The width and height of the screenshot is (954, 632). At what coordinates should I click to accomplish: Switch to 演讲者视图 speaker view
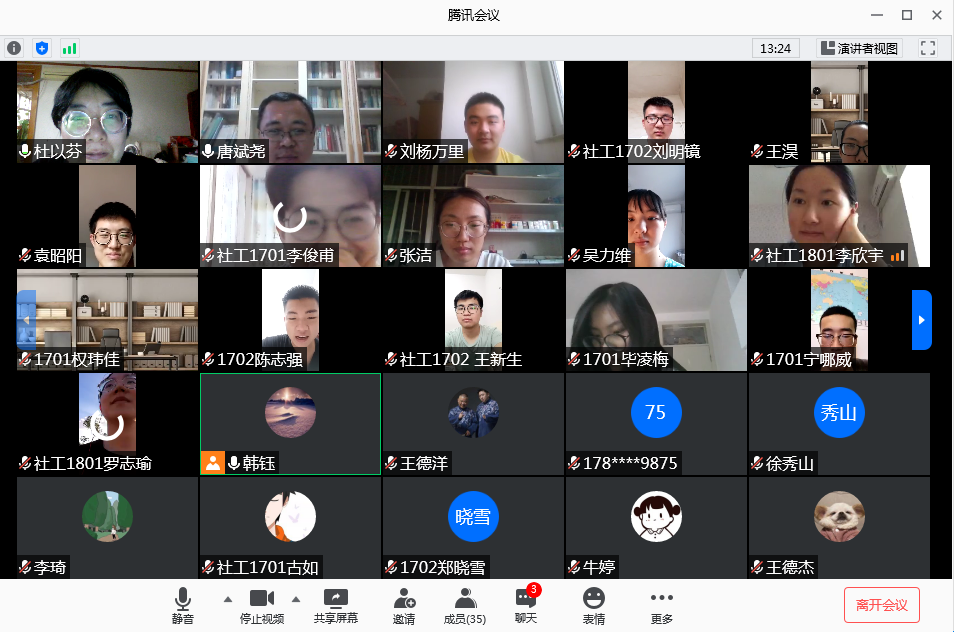click(859, 47)
